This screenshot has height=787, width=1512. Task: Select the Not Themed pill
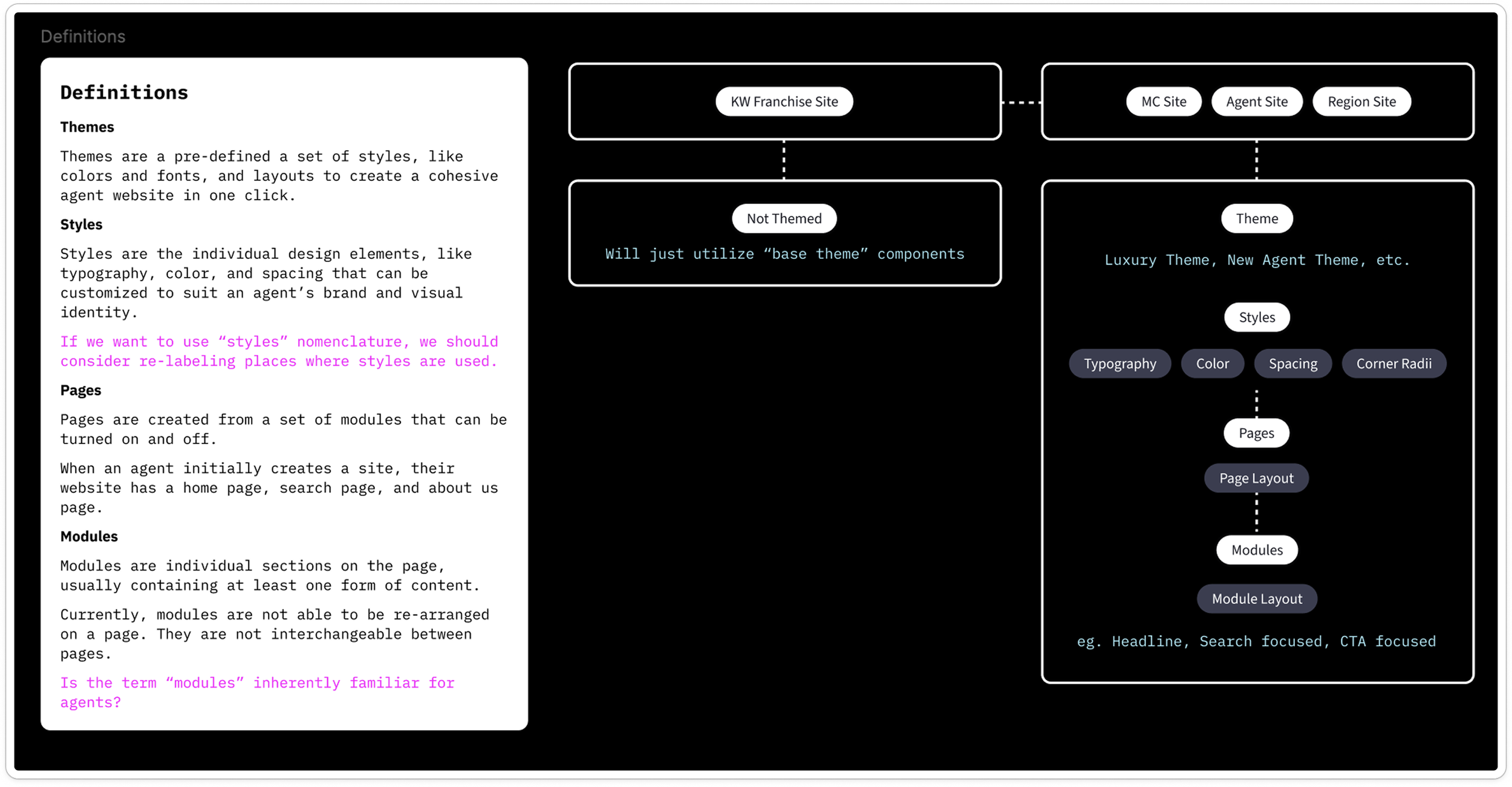point(784,218)
